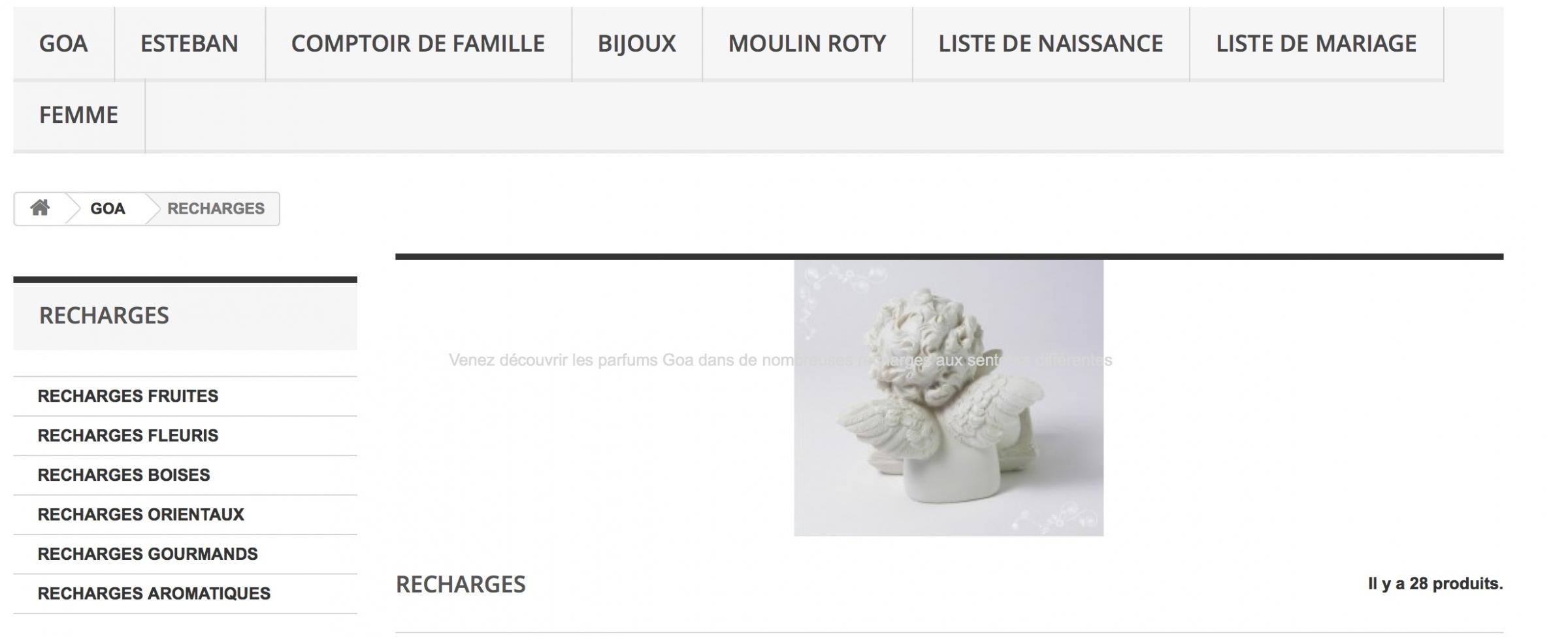
Task: Go to the BIJOUX category
Action: coord(637,44)
